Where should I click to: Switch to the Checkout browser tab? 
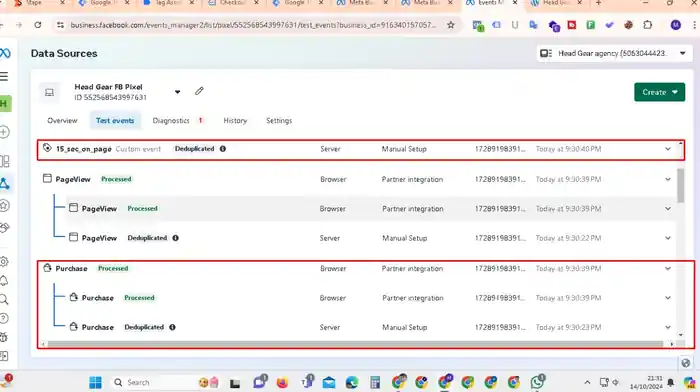(232, 3)
